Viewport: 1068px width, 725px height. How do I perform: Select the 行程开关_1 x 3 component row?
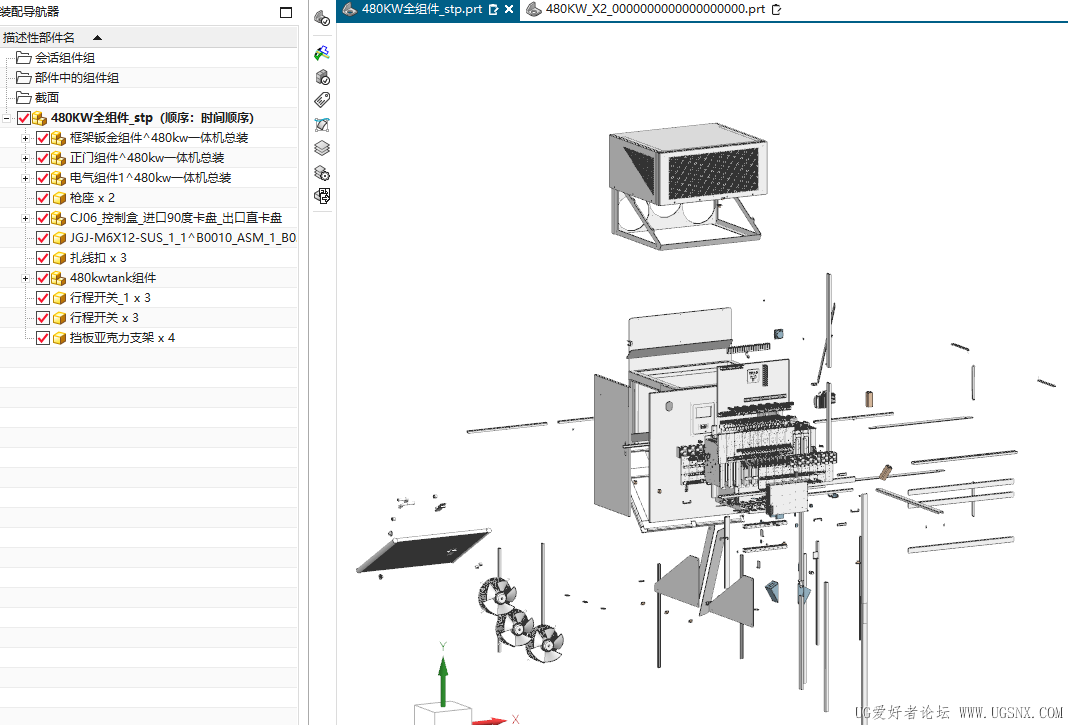pos(110,298)
